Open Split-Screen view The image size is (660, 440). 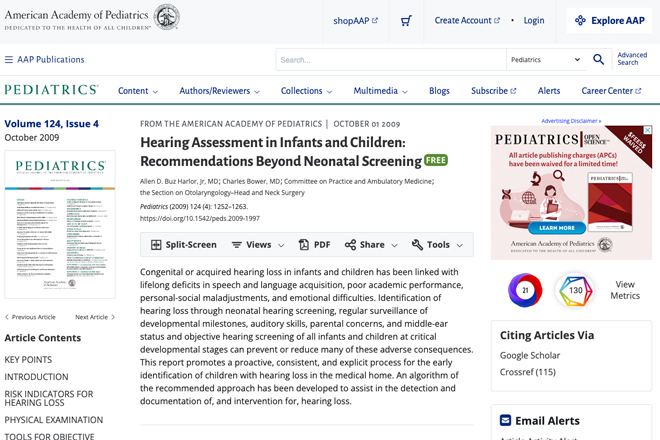coord(184,245)
